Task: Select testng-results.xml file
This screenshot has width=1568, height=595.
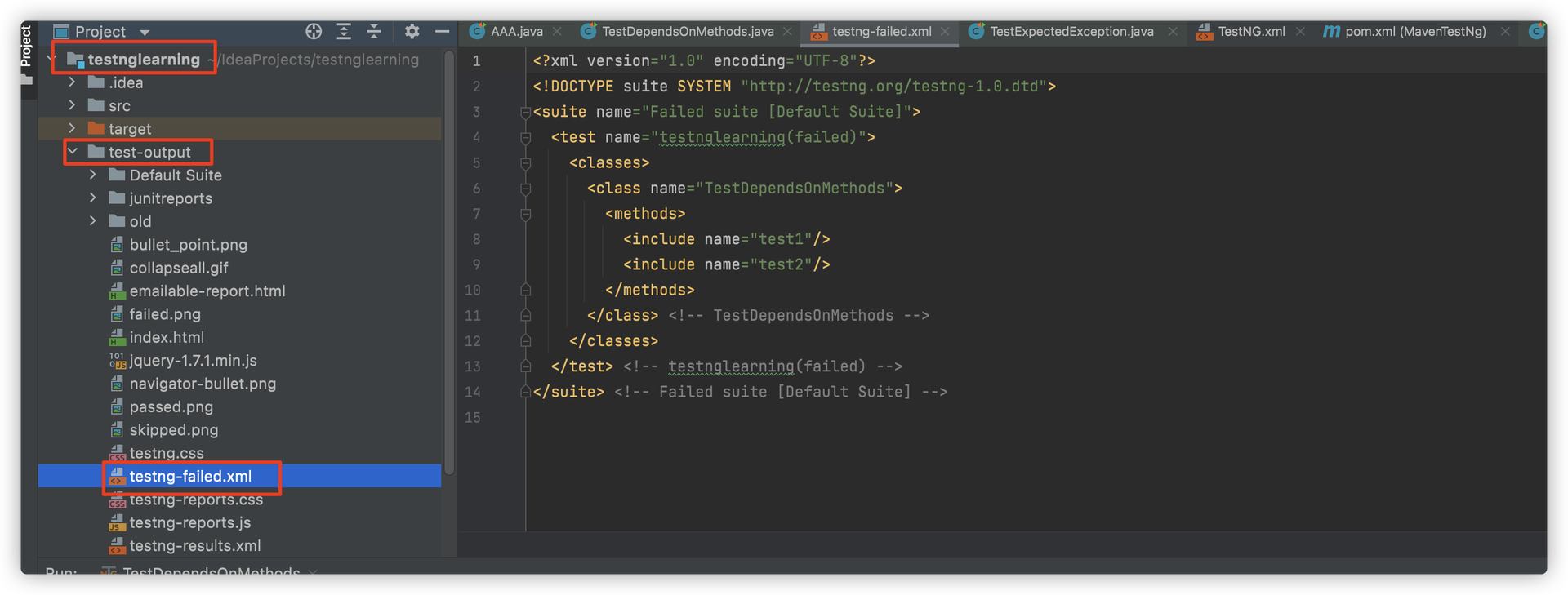Action: tap(195, 545)
